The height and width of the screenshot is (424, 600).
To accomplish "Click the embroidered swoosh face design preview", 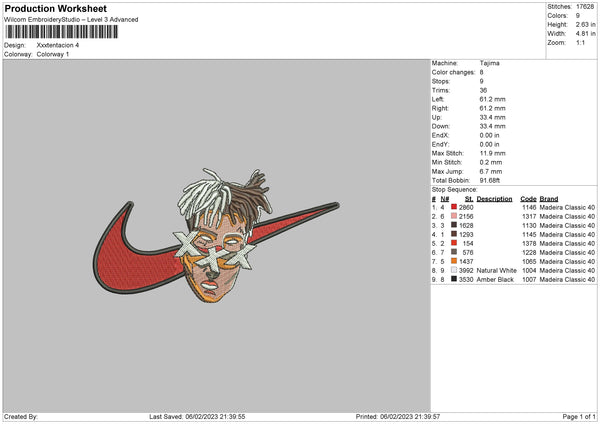I will point(216,236).
